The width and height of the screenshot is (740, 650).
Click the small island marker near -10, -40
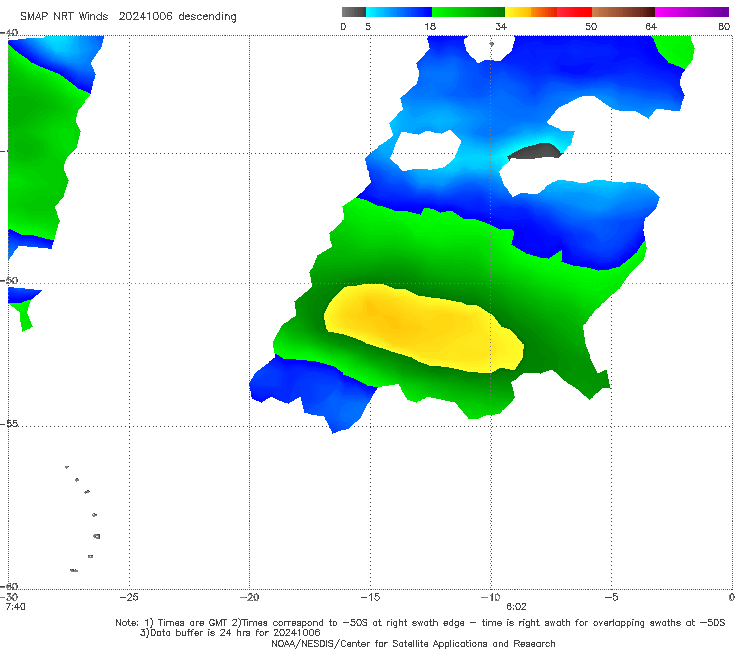(x=491, y=44)
